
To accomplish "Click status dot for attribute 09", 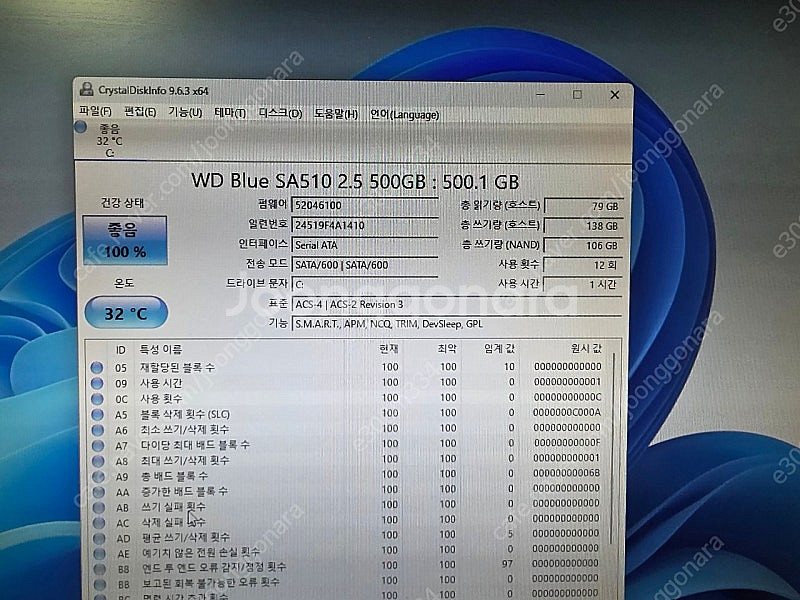I will pos(96,383).
